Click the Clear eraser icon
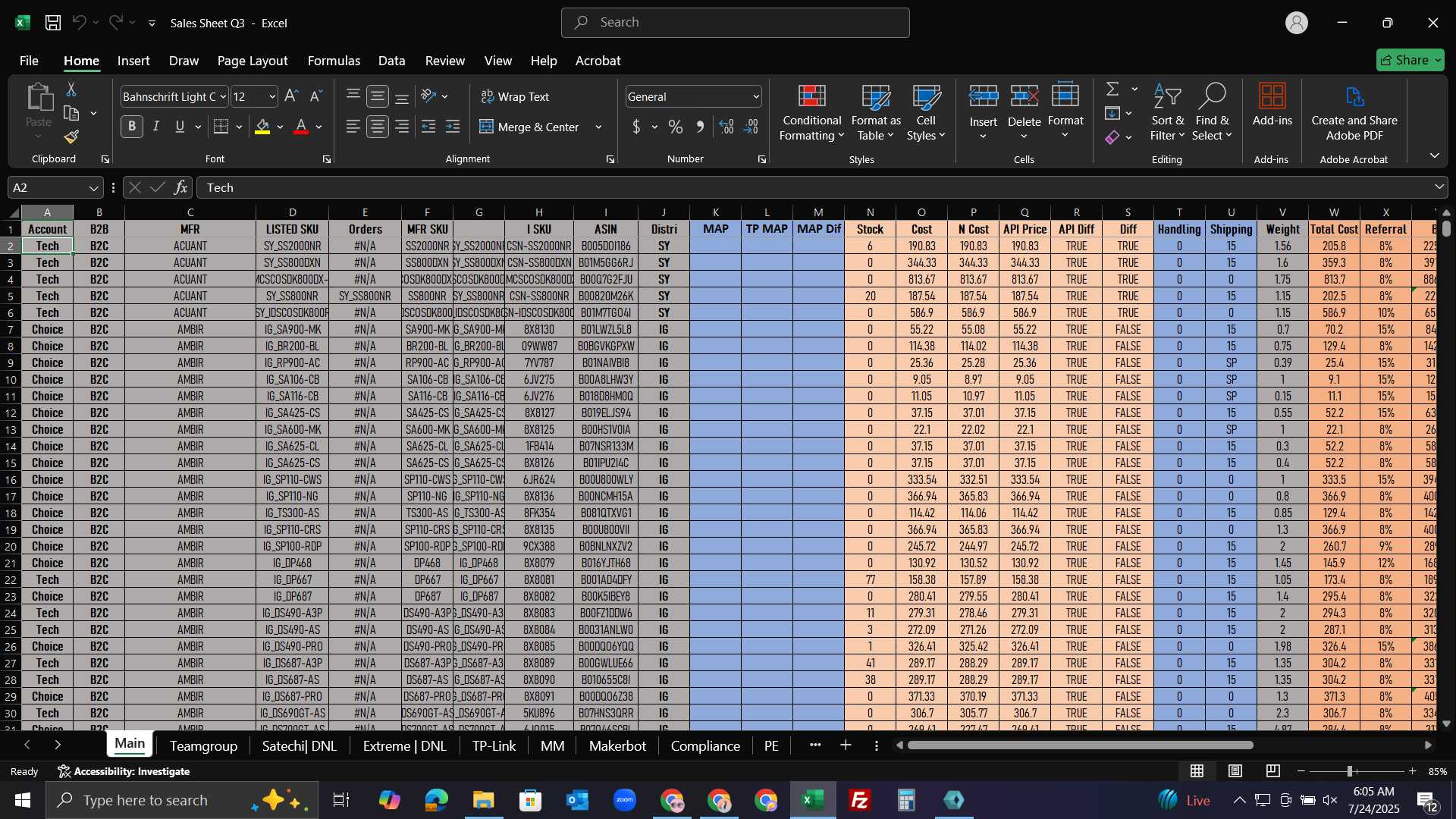The height and width of the screenshot is (819, 1456). tap(1112, 137)
